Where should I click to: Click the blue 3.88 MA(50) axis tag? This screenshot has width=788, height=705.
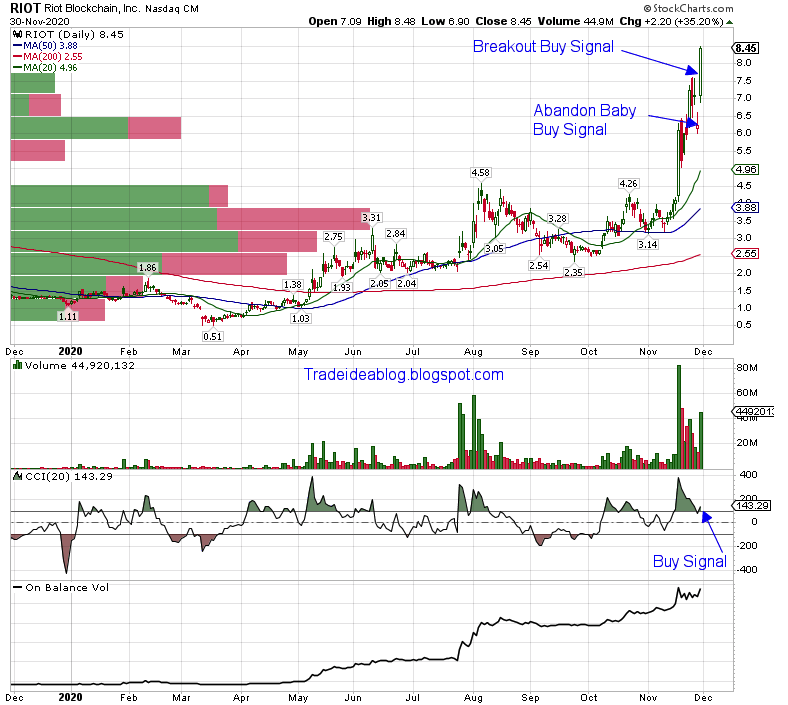(x=746, y=208)
